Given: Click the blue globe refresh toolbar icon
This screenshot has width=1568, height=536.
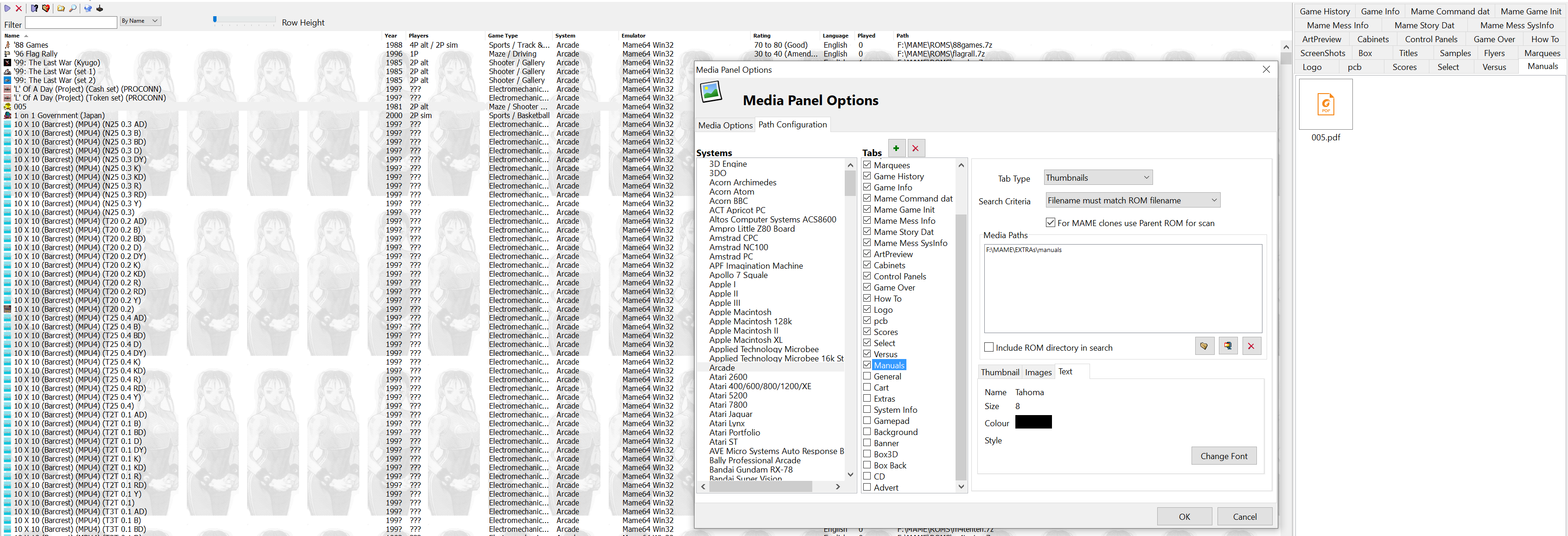Looking at the screenshot, I should [x=88, y=8].
